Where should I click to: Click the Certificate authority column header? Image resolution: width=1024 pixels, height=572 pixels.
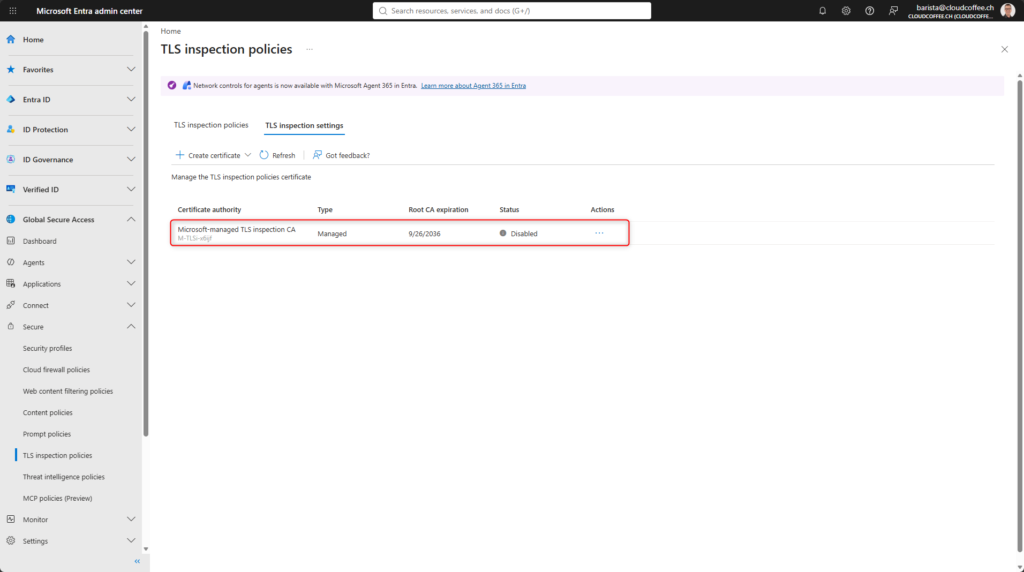[x=209, y=210]
